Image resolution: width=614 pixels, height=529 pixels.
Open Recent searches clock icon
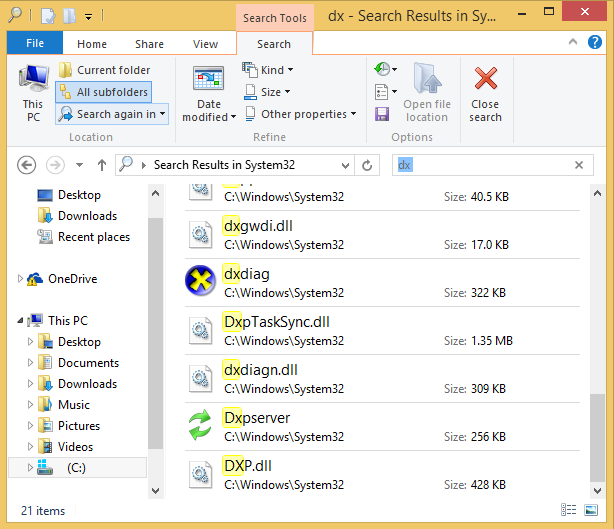pyautogui.click(x=385, y=69)
